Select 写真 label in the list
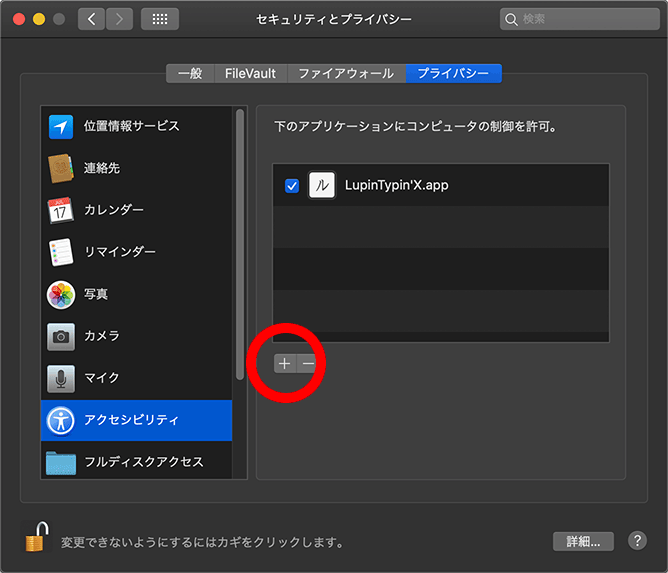This screenshot has width=668, height=573. 96,294
